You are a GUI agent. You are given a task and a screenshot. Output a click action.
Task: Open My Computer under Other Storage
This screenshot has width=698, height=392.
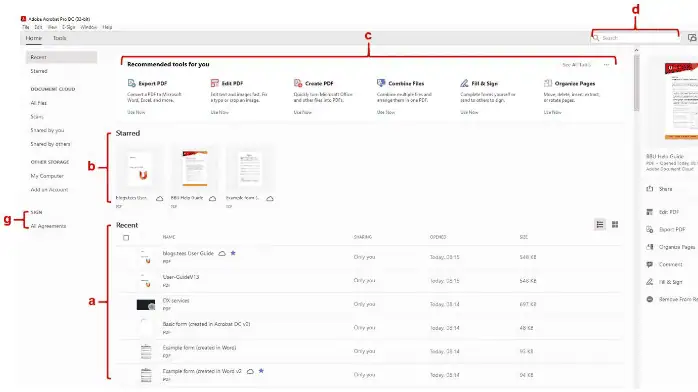point(47,176)
